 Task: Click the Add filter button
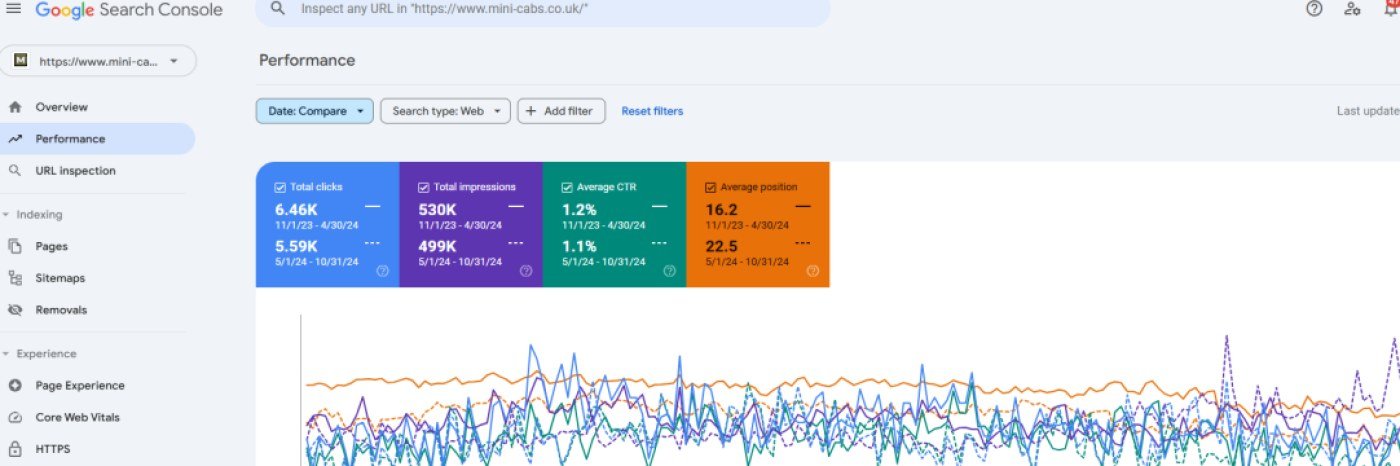point(561,111)
